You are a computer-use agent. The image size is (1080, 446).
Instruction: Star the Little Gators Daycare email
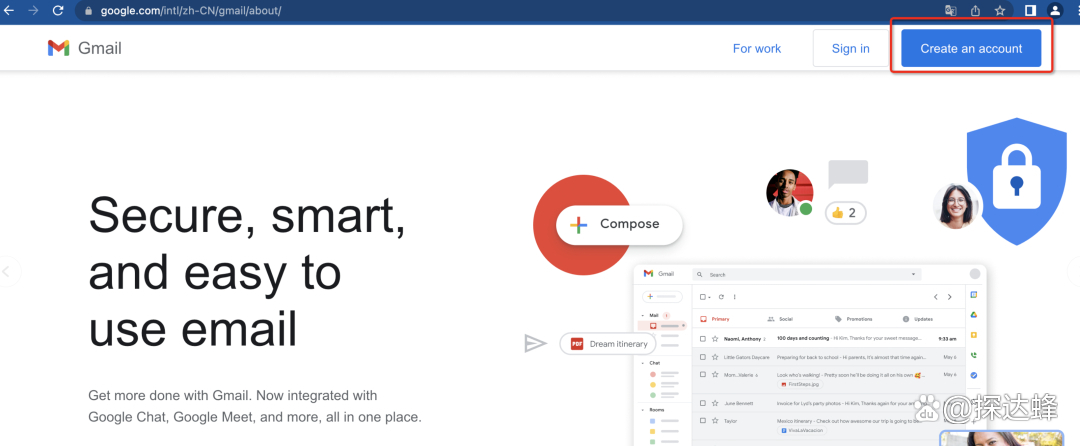pos(715,357)
